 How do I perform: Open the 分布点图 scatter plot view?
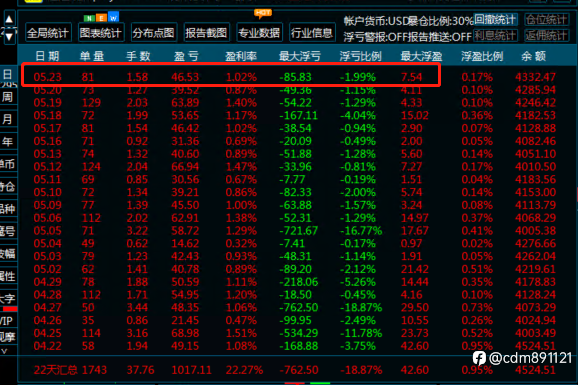153,33
